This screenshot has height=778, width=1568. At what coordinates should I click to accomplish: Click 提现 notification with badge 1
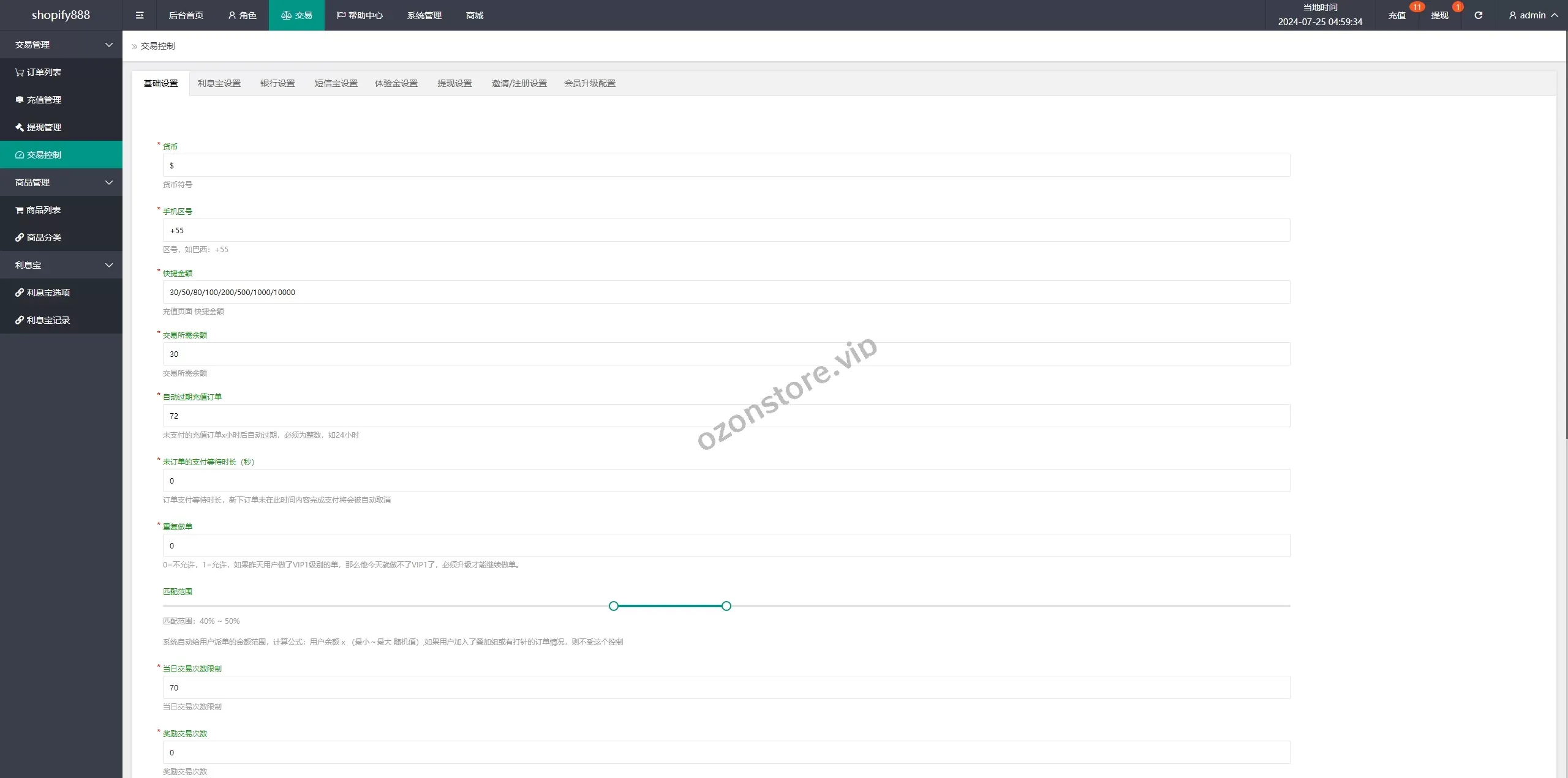click(1439, 15)
